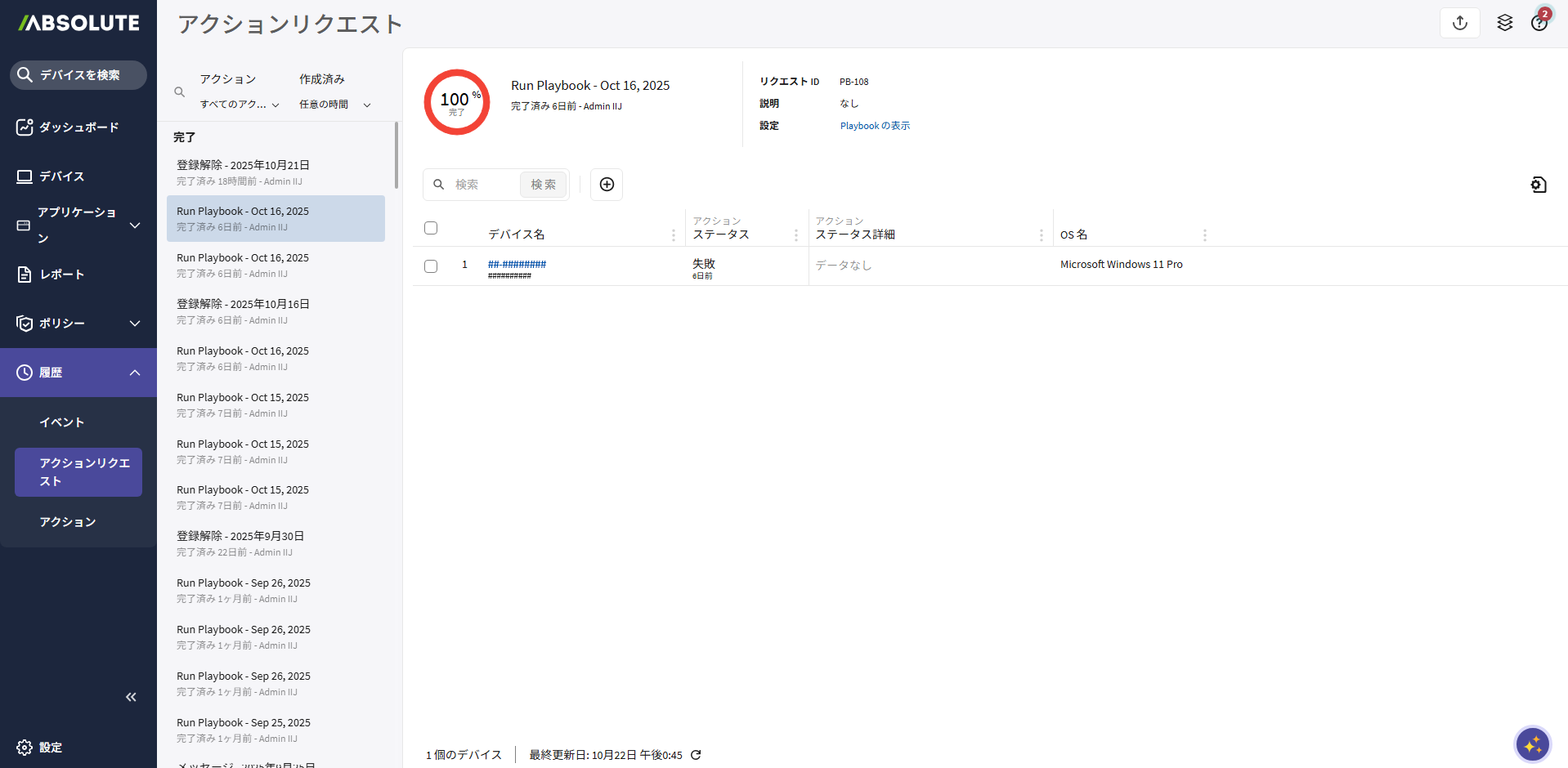1568x768 pixels.
Task: Open the すべてのアク... action filter dropdown
Action: [240, 105]
